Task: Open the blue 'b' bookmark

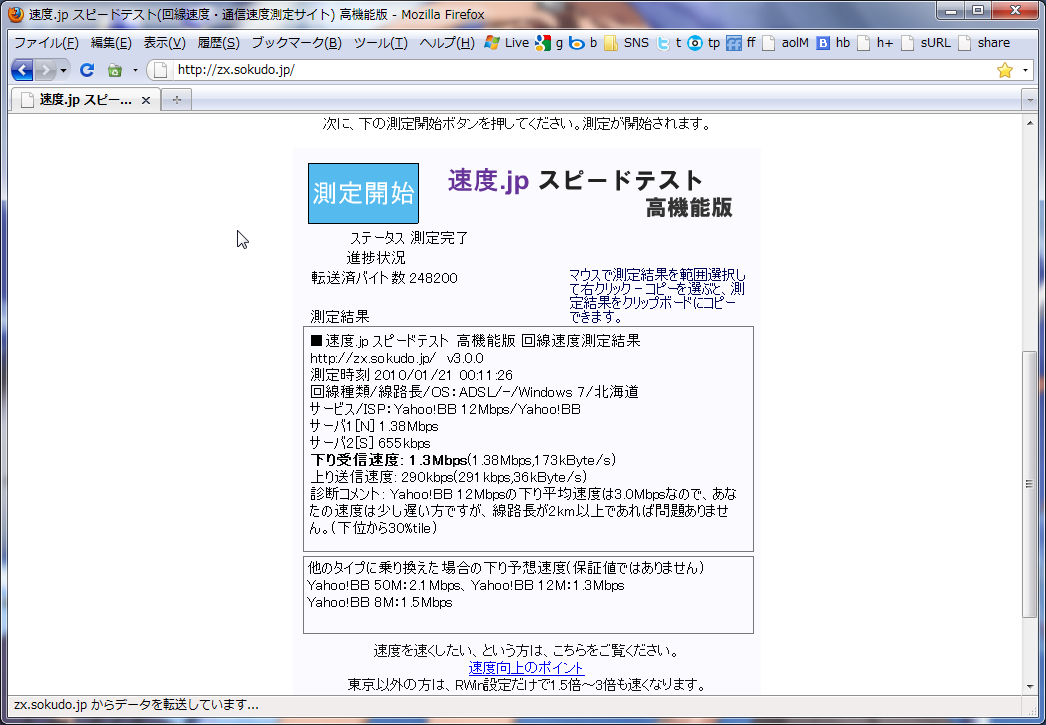Action: 583,43
